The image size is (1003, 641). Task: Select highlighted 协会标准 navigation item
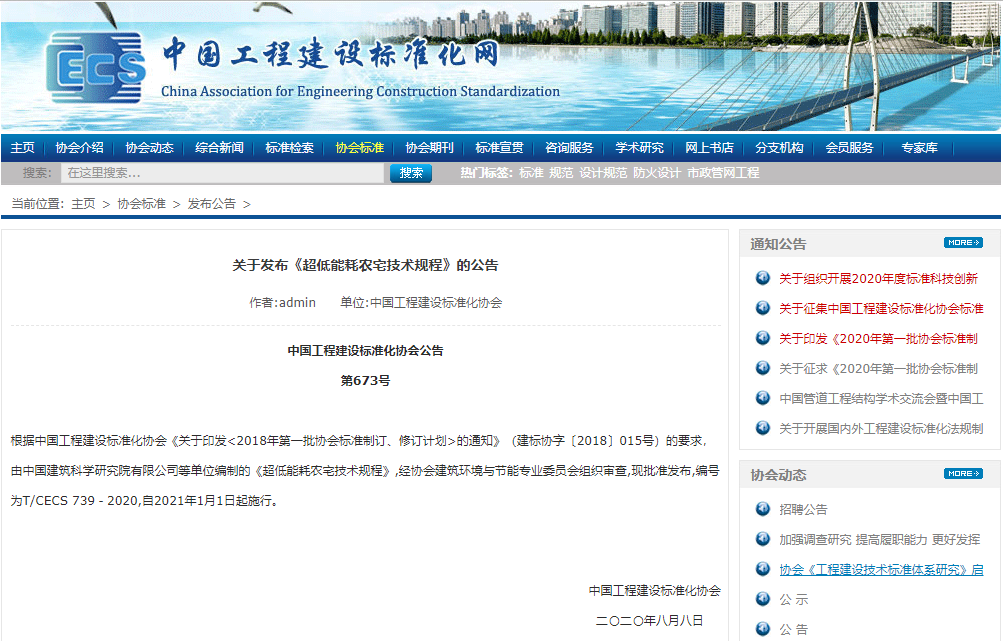click(x=359, y=148)
